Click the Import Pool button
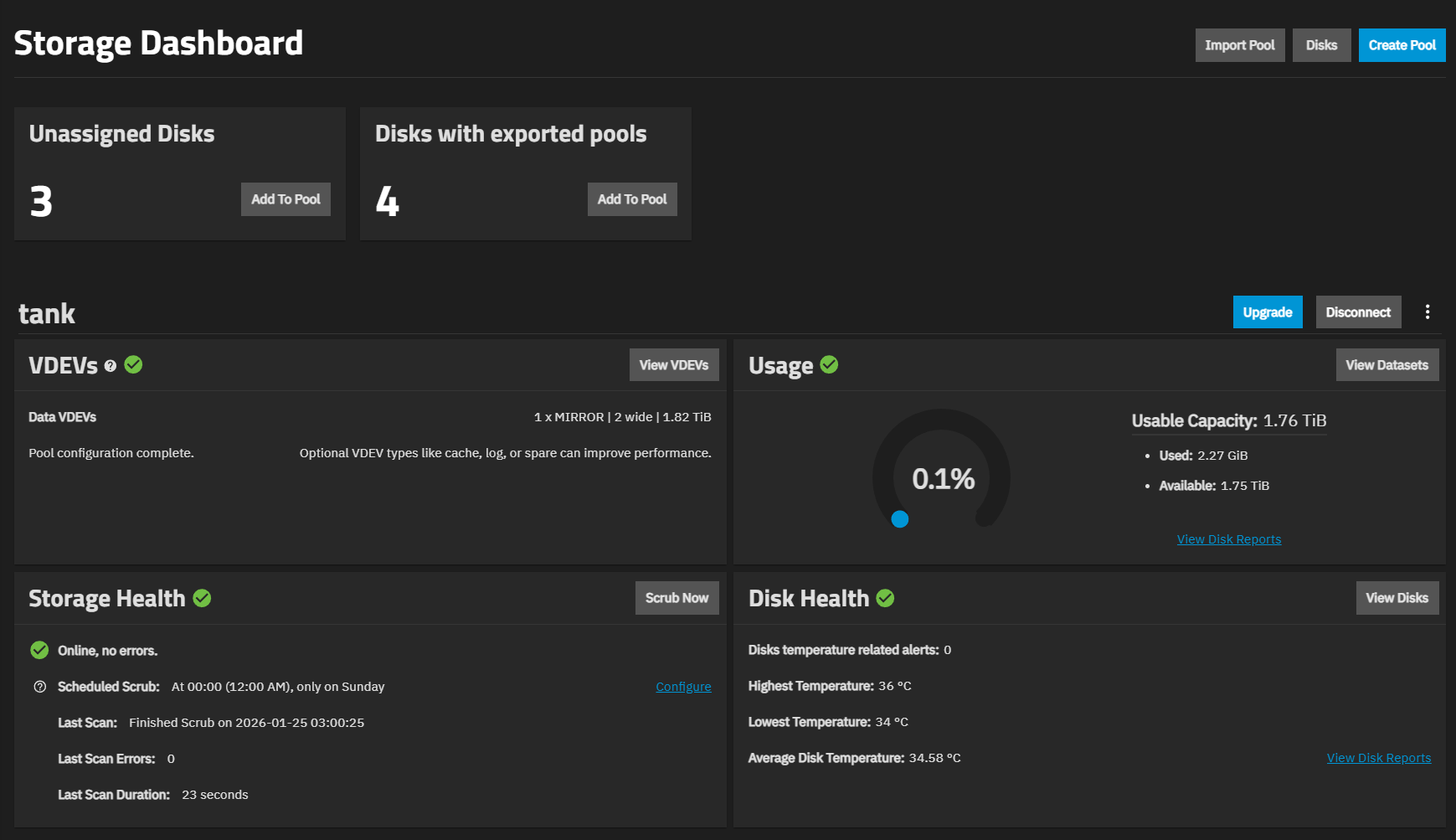This screenshot has width=1456, height=840. 1239,45
